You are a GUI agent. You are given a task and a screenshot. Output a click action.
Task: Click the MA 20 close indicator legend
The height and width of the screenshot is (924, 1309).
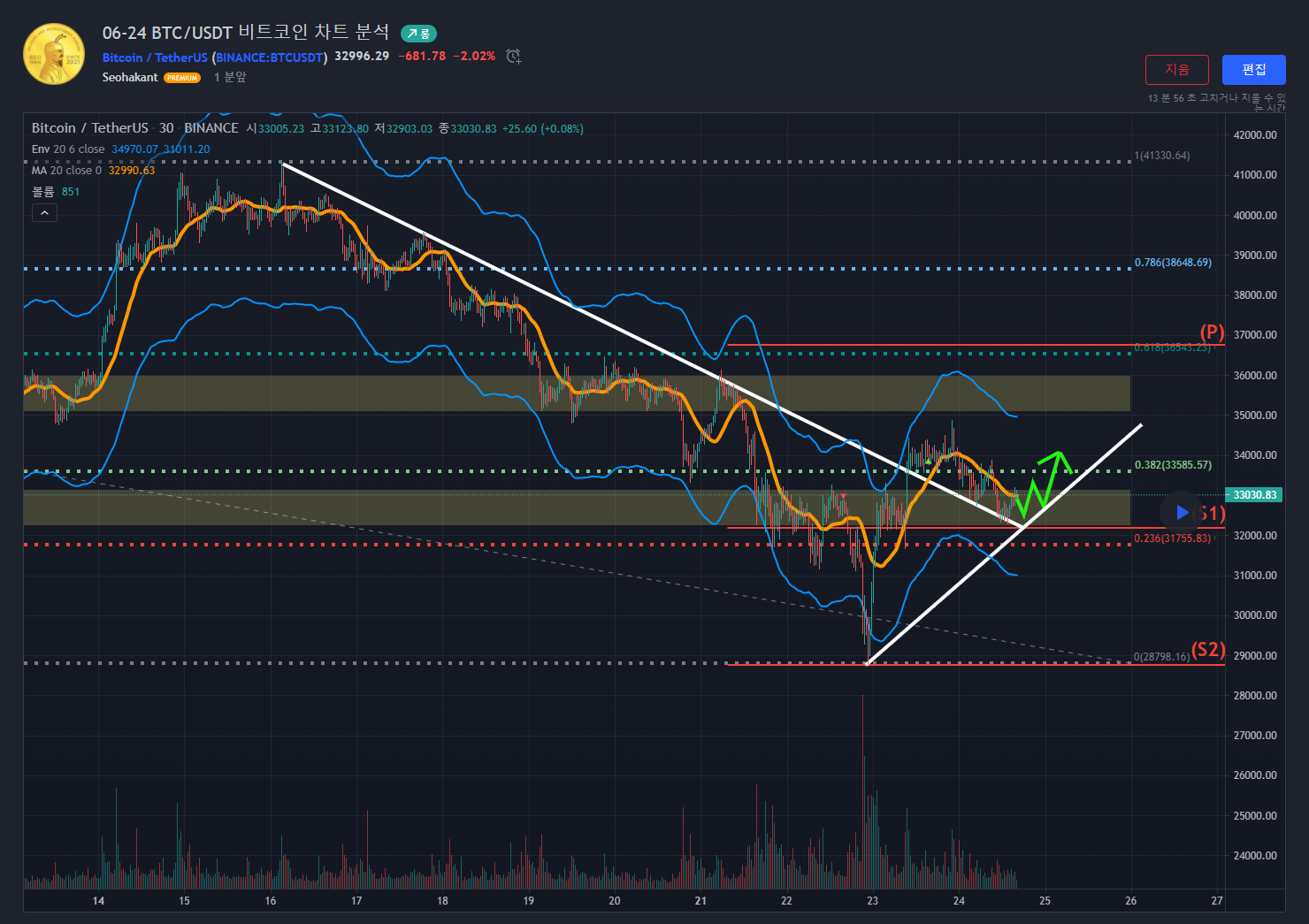(66, 171)
